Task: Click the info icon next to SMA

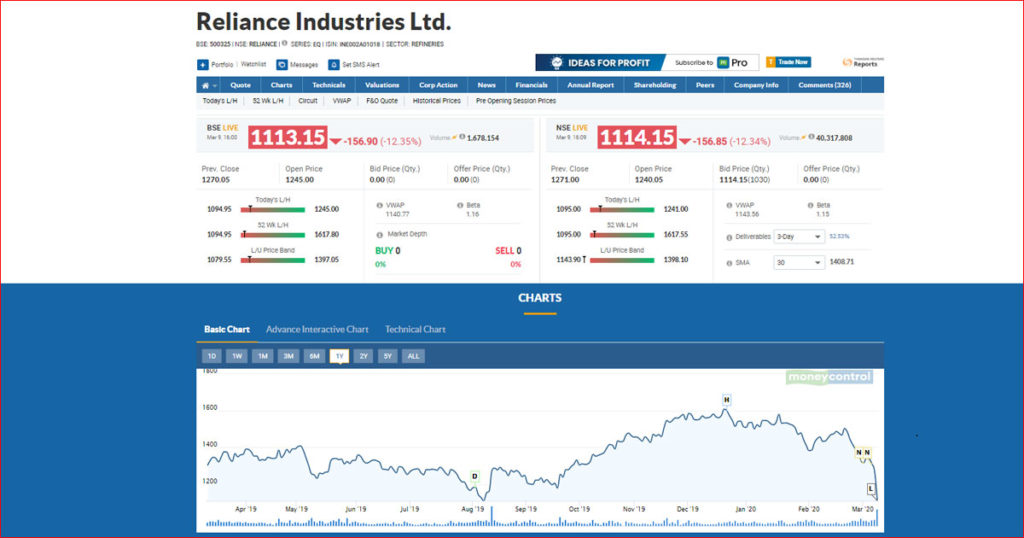Action: pyautogui.click(x=727, y=262)
